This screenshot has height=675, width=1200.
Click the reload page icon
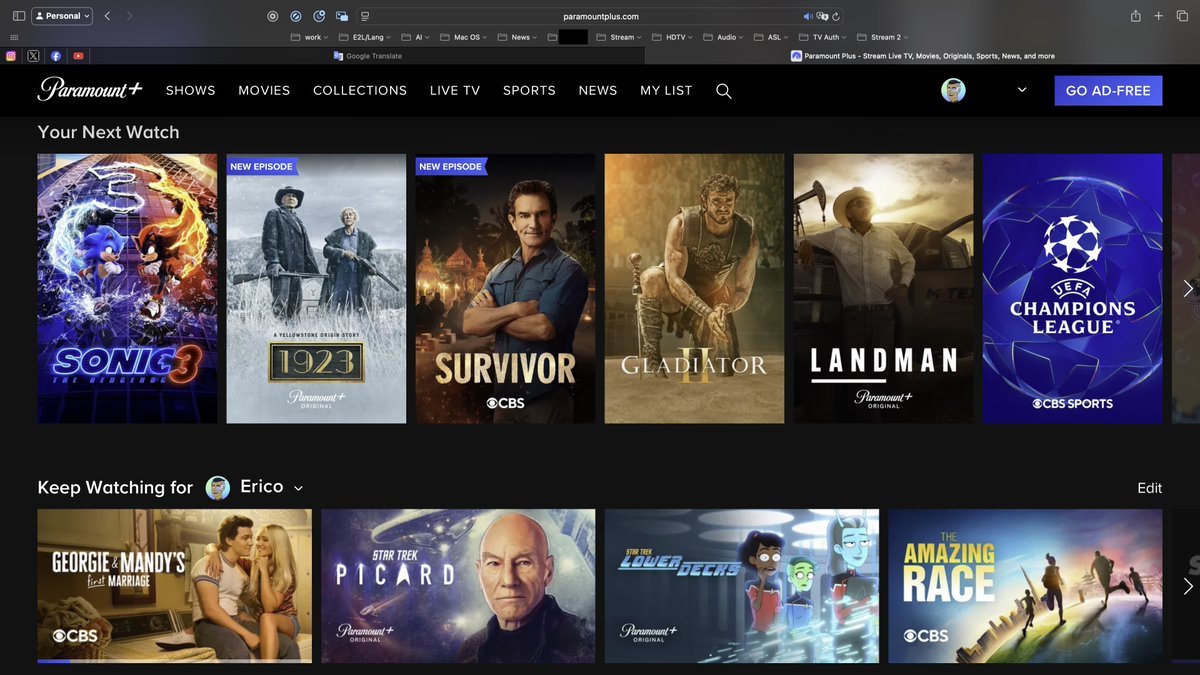coord(836,16)
